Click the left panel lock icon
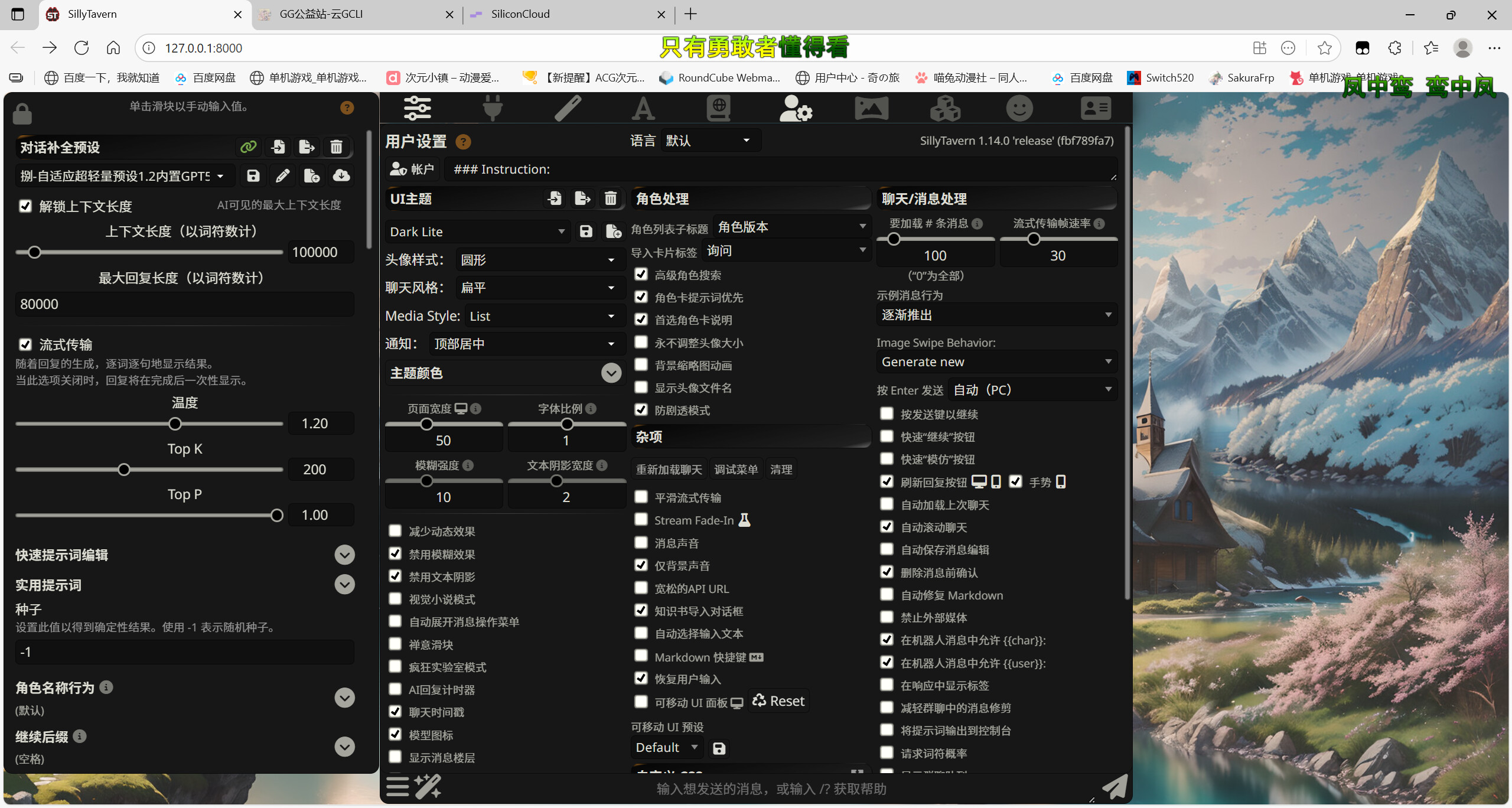The width and height of the screenshot is (1512, 808). pos(22,113)
